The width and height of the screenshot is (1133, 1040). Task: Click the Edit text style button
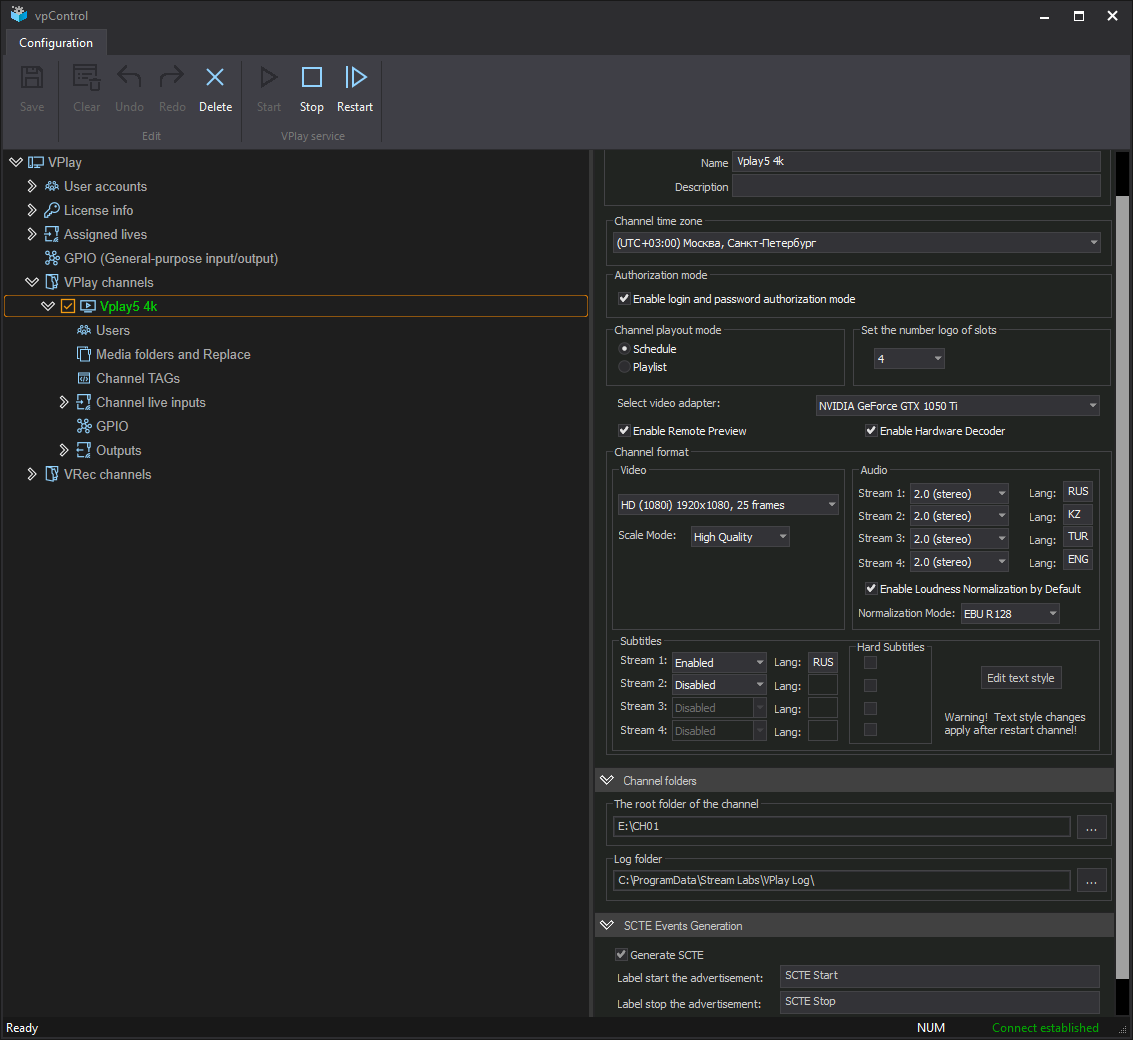tap(1020, 678)
